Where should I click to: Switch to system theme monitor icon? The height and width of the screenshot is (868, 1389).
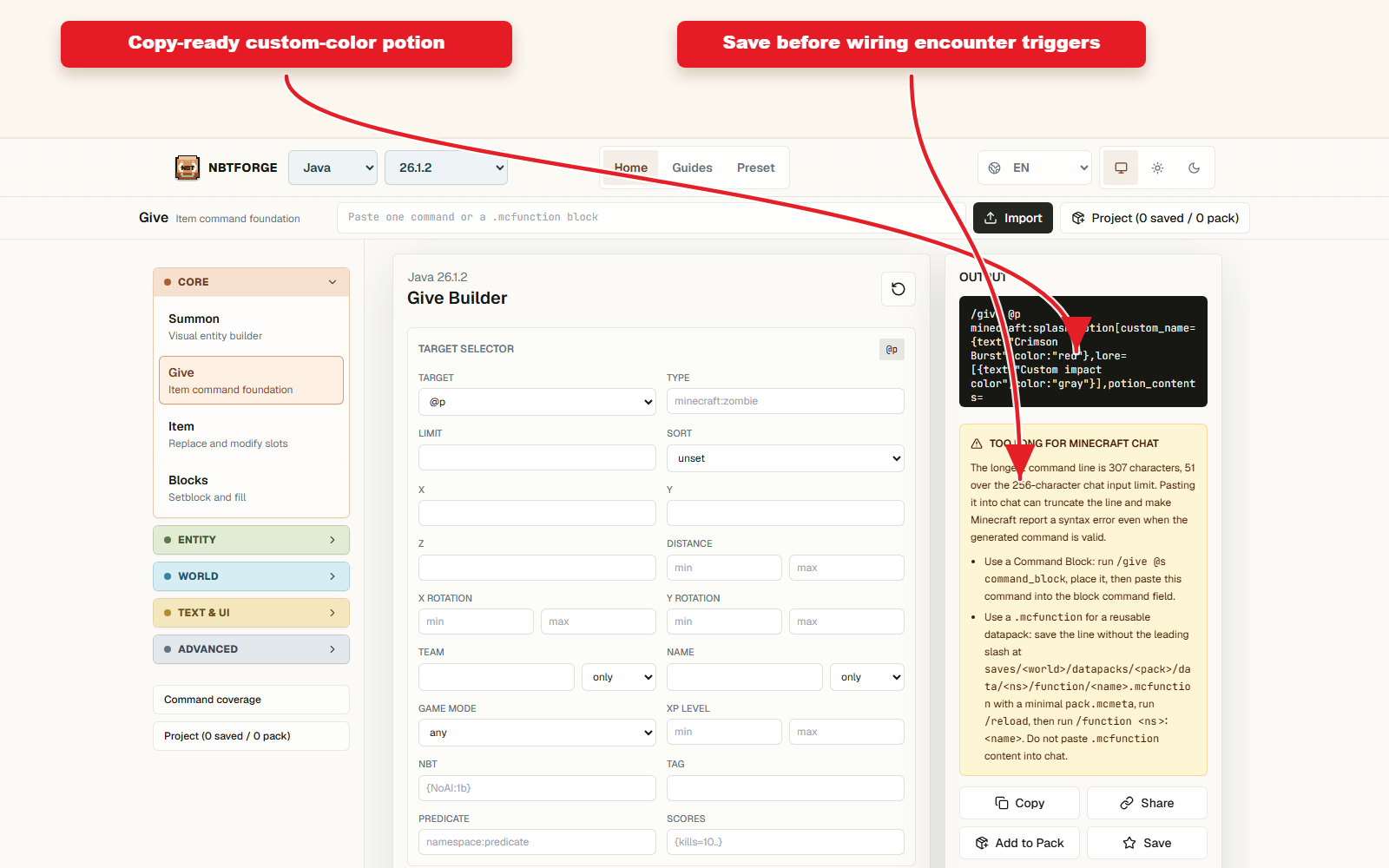click(x=1121, y=168)
